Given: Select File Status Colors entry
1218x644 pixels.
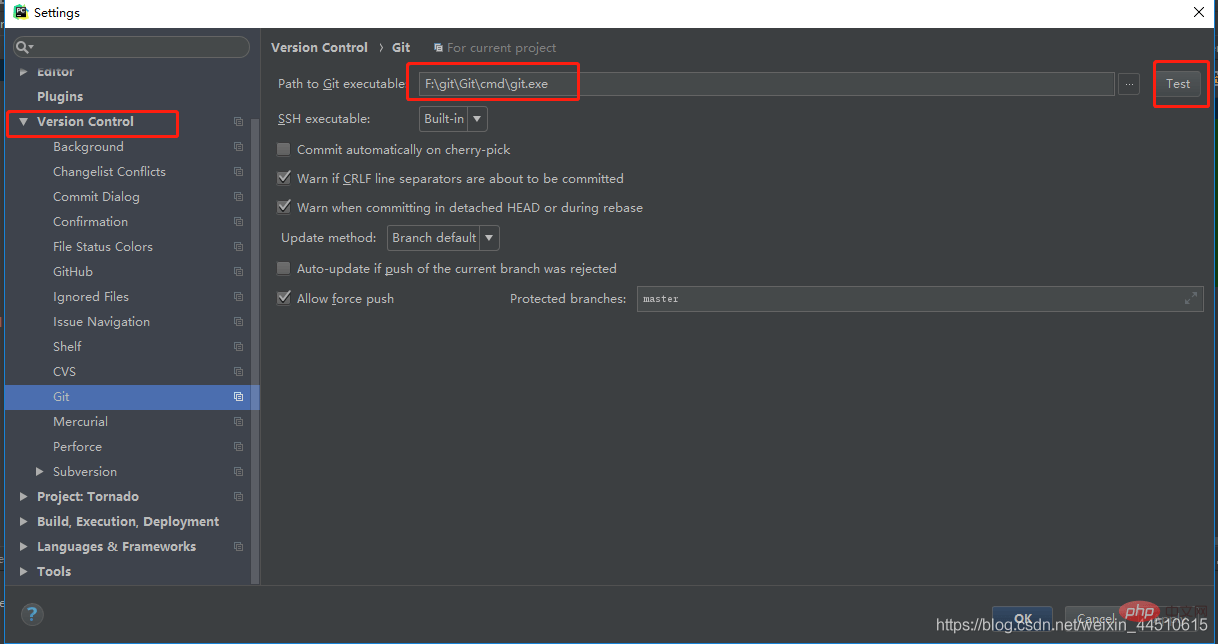Looking at the screenshot, I should click(x=103, y=247).
